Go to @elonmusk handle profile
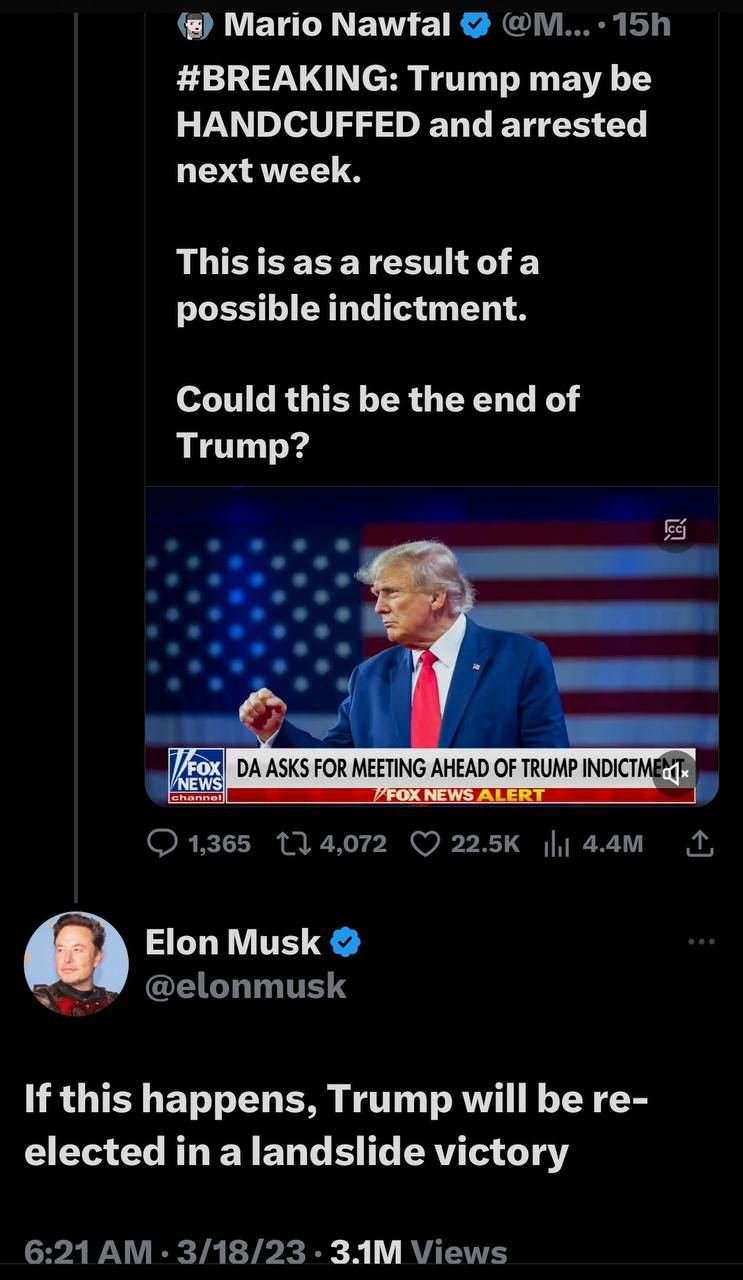The width and height of the screenshot is (743, 1280). point(246,986)
